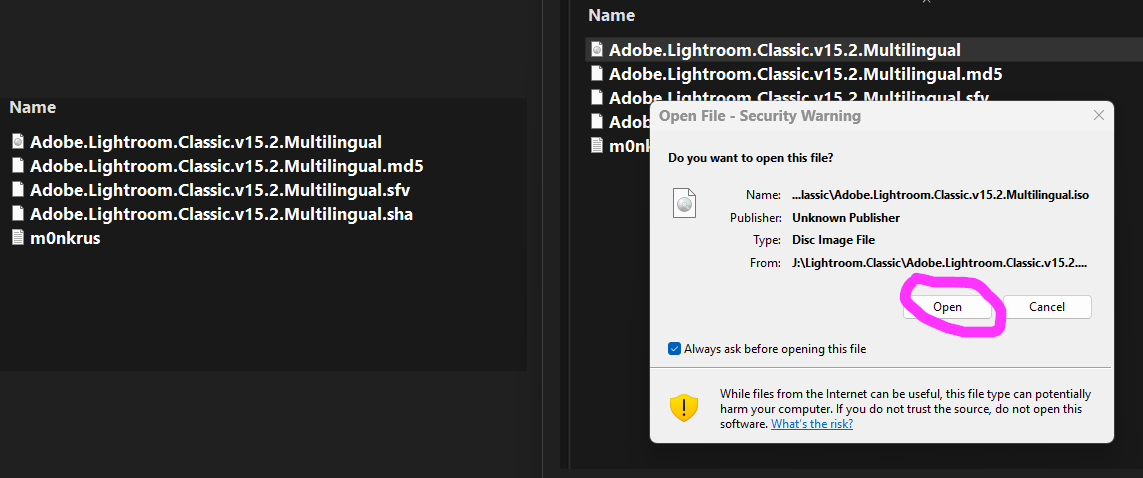Uncheck Always ask before opening this file
This screenshot has width=1143, height=478.
674,348
